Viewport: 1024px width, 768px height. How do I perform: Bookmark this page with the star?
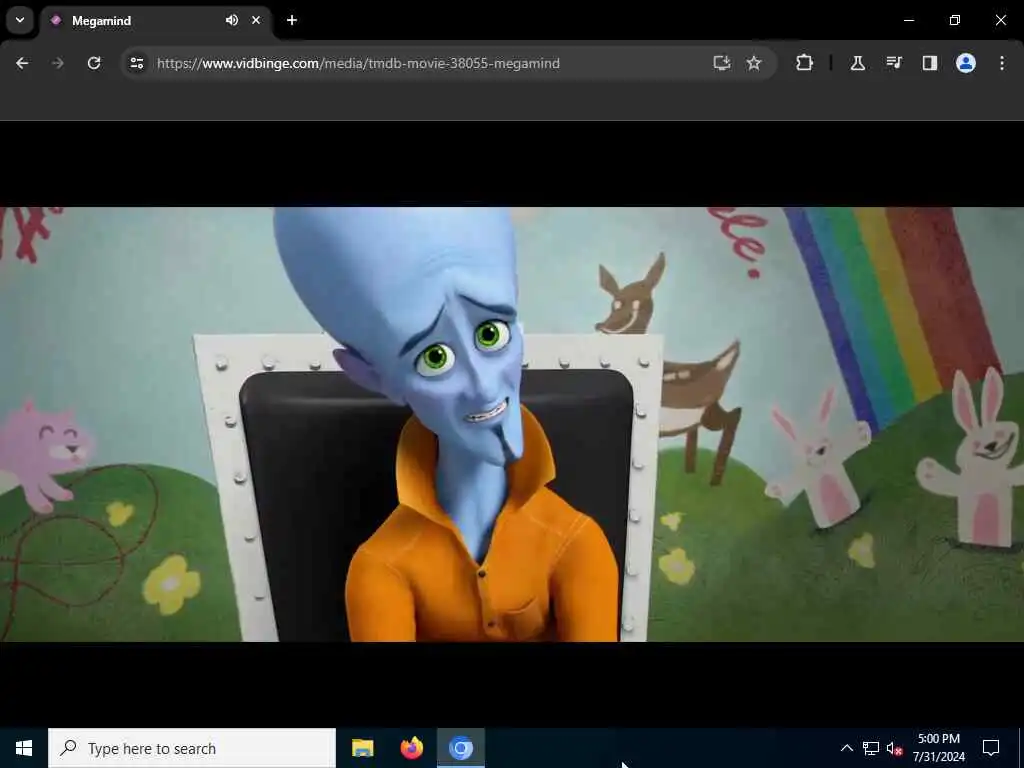coord(754,63)
